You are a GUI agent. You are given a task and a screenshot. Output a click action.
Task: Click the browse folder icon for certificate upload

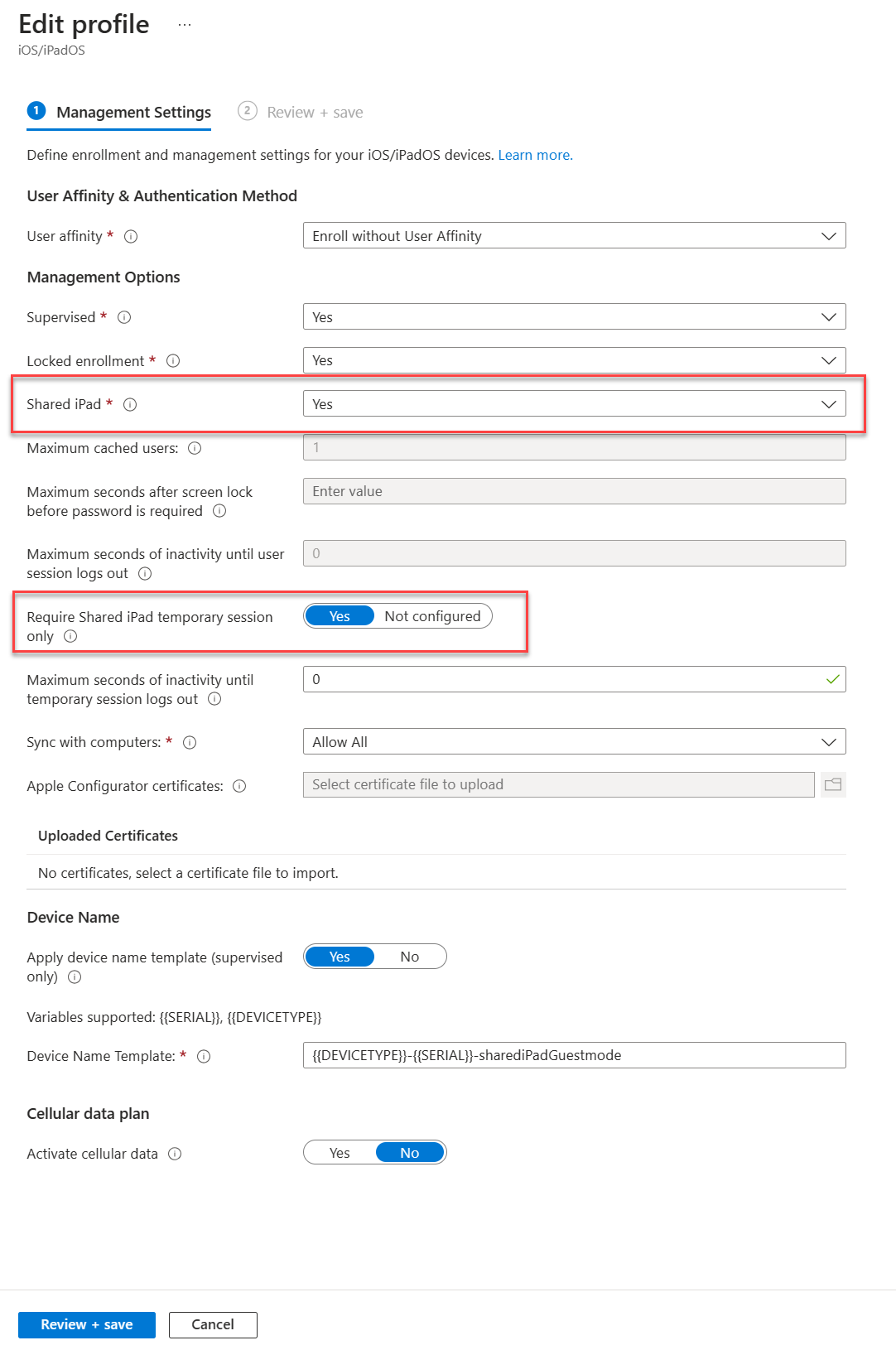833,784
